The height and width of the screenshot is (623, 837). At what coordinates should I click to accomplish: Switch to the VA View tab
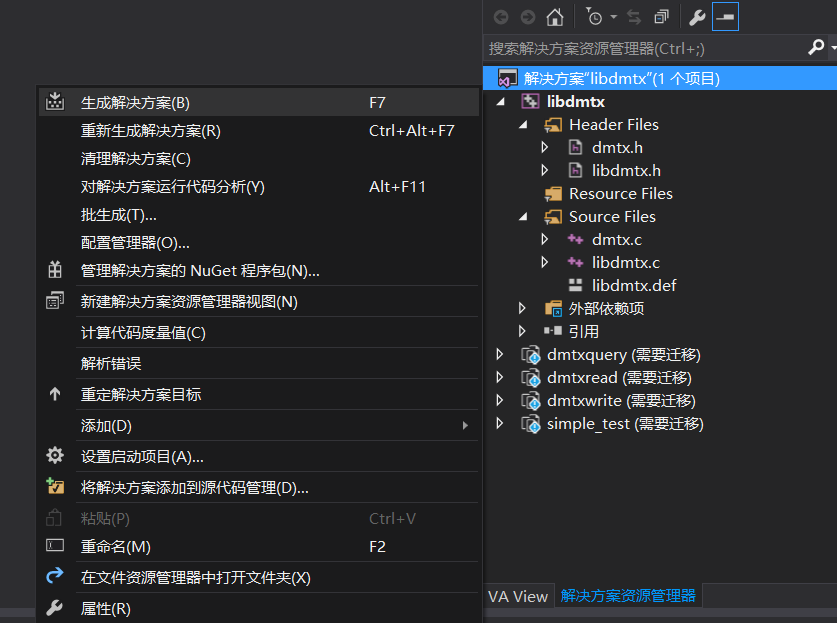pos(518,595)
